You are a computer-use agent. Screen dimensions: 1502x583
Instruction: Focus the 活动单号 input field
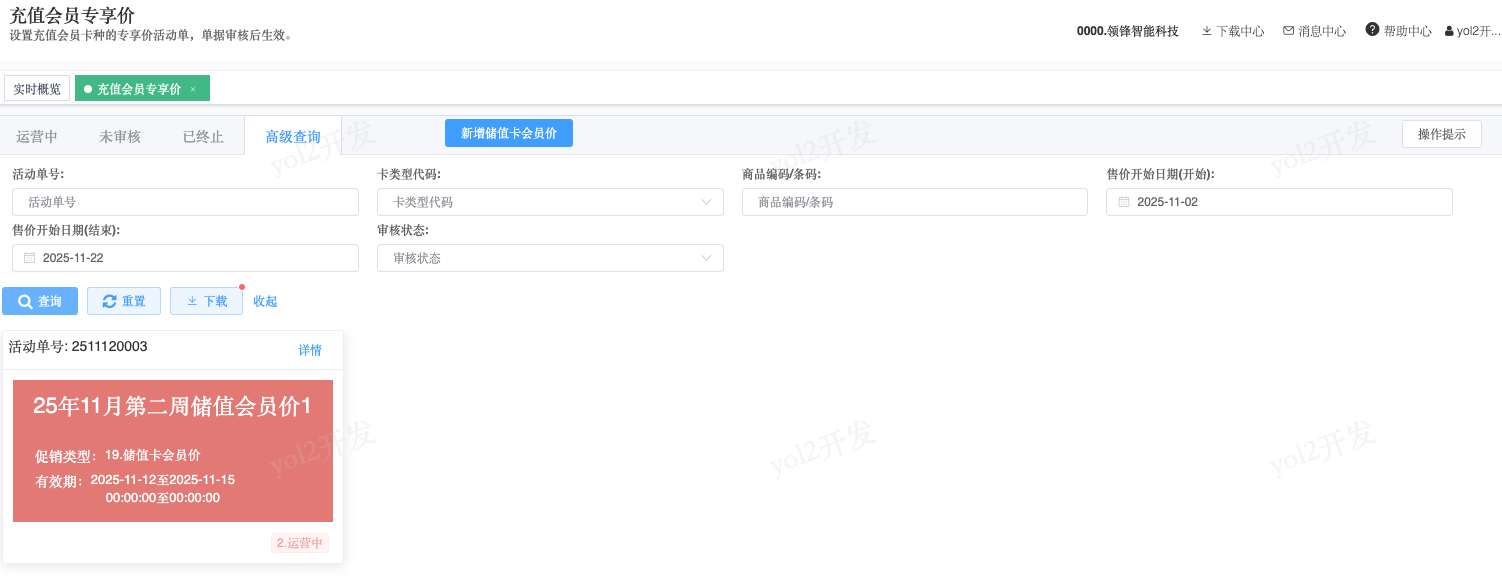(185, 202)
